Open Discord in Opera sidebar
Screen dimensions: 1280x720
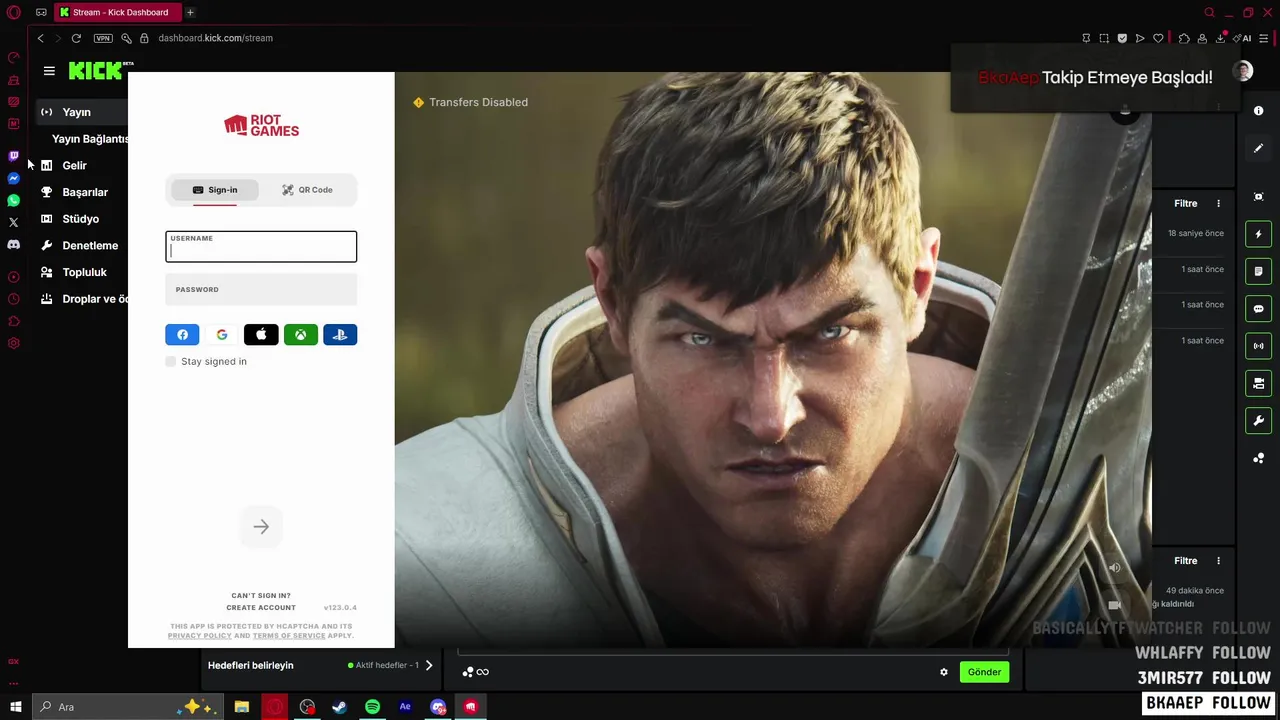[x=14, y=244]
